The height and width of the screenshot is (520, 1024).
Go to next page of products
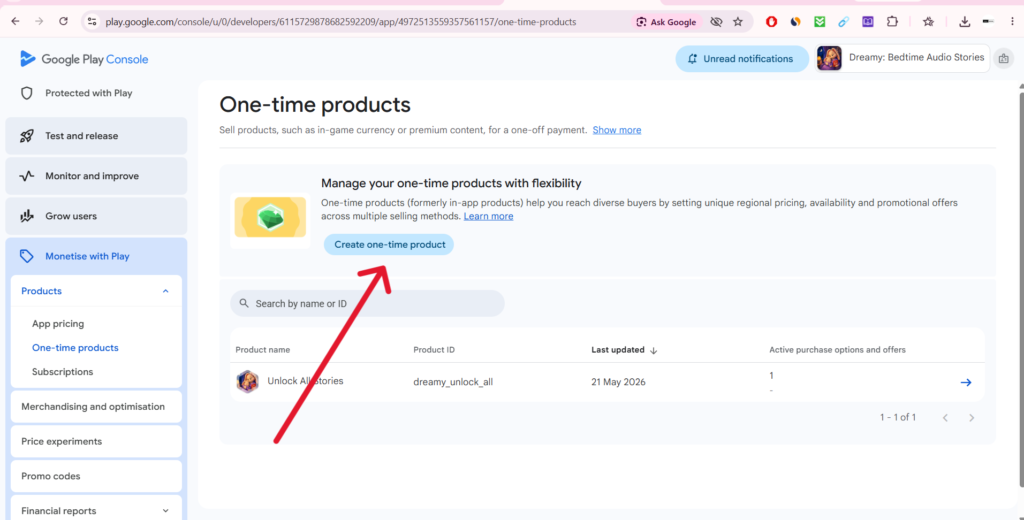click(x=972, y=417)
